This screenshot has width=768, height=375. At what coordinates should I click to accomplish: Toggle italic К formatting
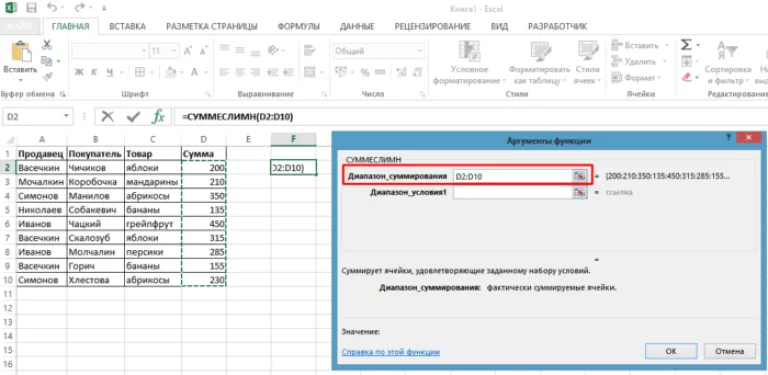94,72
